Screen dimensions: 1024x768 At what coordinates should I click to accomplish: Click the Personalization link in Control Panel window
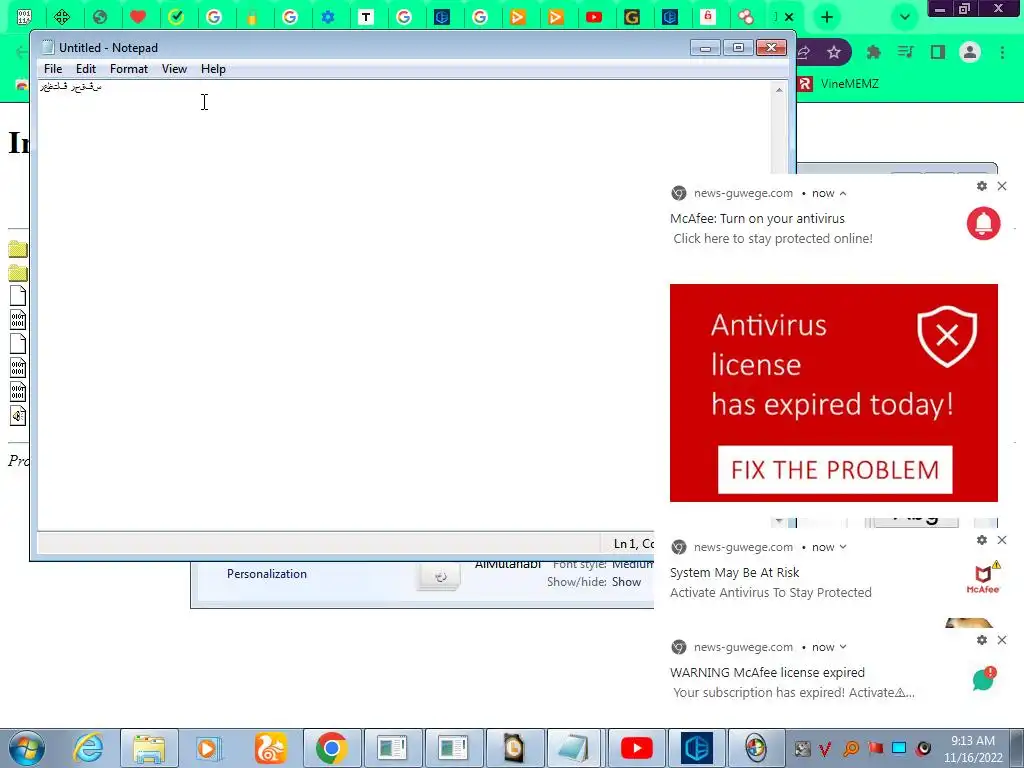coord(266,573)
